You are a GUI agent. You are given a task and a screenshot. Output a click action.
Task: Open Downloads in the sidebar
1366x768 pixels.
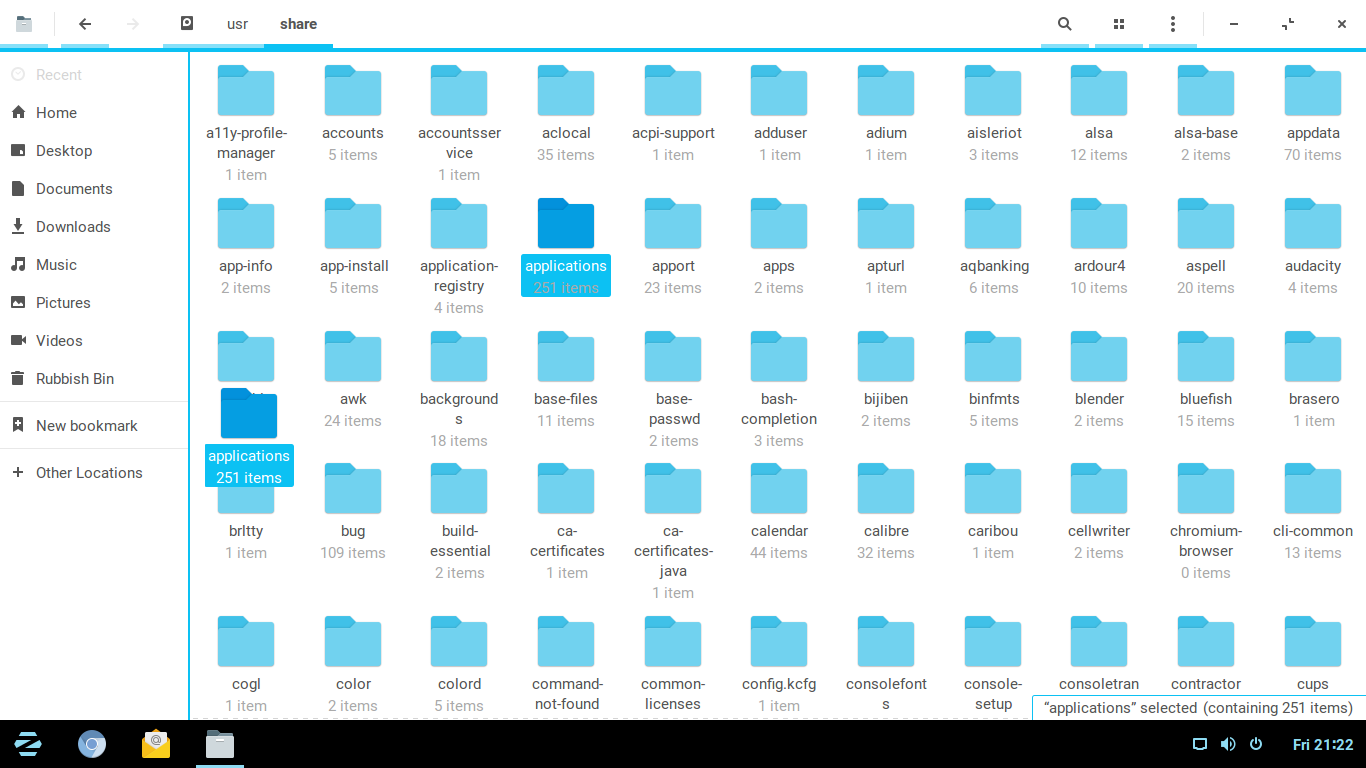pyautogui.click(x=73, y=227)
